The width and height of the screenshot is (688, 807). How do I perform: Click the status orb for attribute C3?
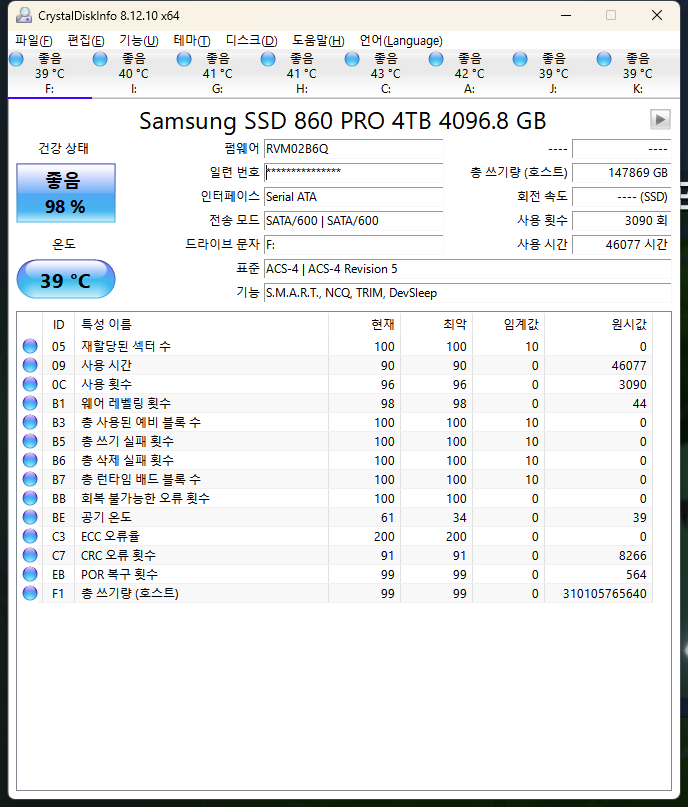30,536
